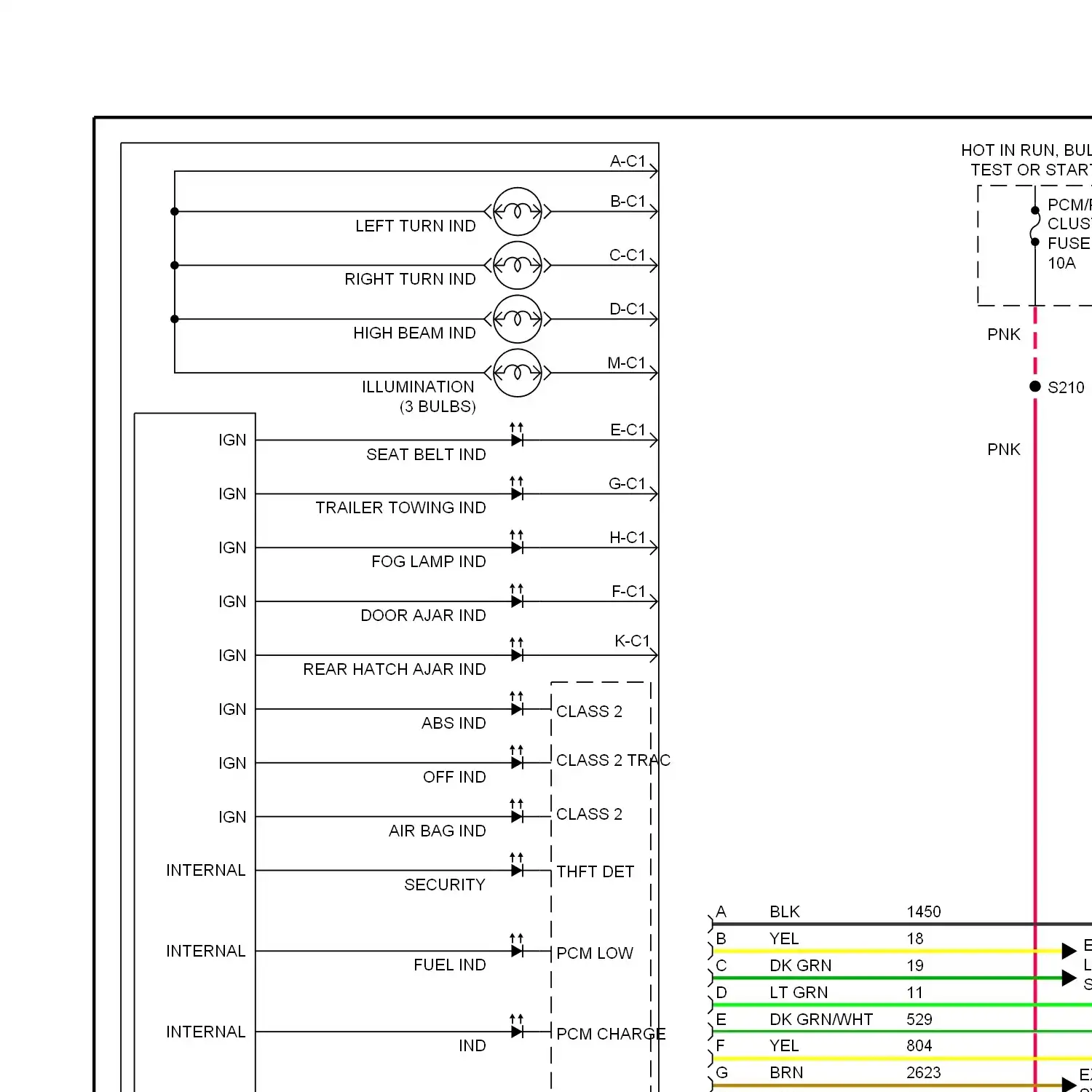Click the SEAT BELT IND LED symbol
Screen dimensions: 1092x1092
click(x=517, y=435)
